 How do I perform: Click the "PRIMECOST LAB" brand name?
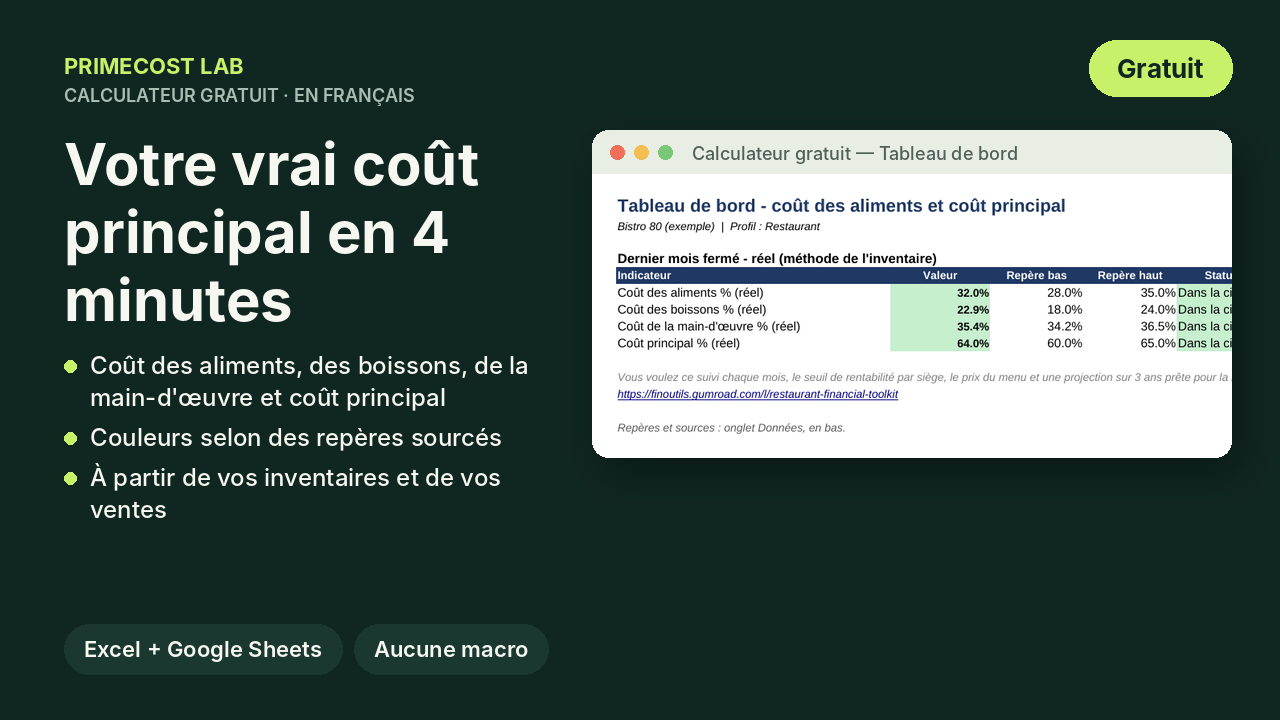[x=154, y=66]
